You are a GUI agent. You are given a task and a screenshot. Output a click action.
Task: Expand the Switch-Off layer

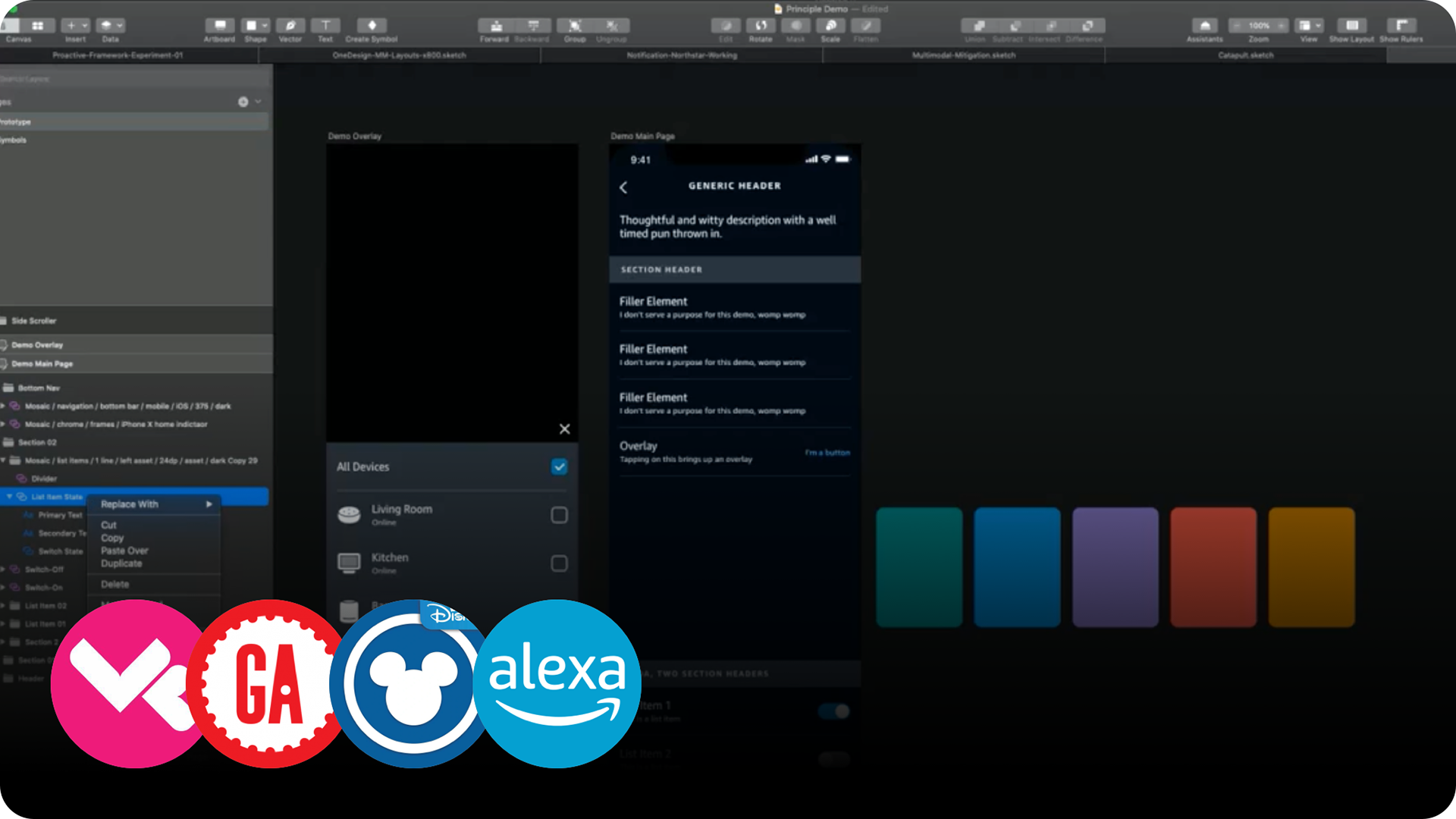pos(3,570)
